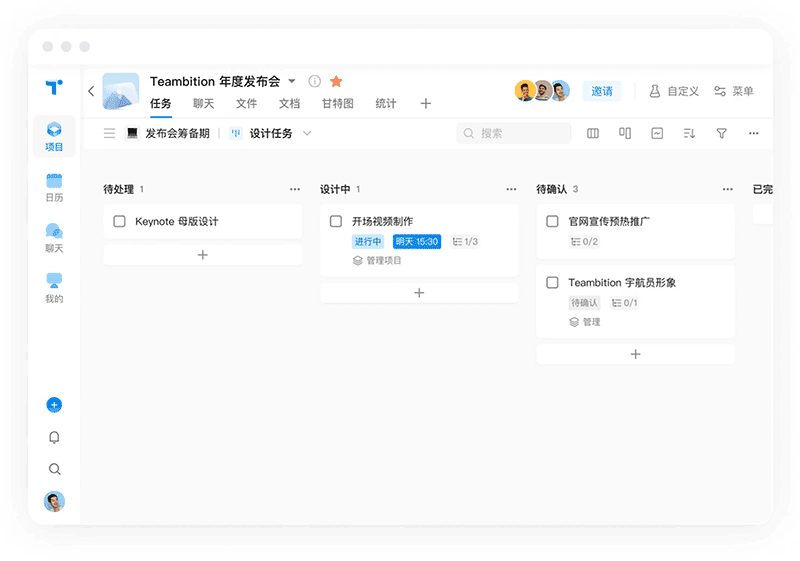Viewport: 800px width, 561px height.
Task: Open toolbar more options ellipsis
Action: click(x=754, y=134)
